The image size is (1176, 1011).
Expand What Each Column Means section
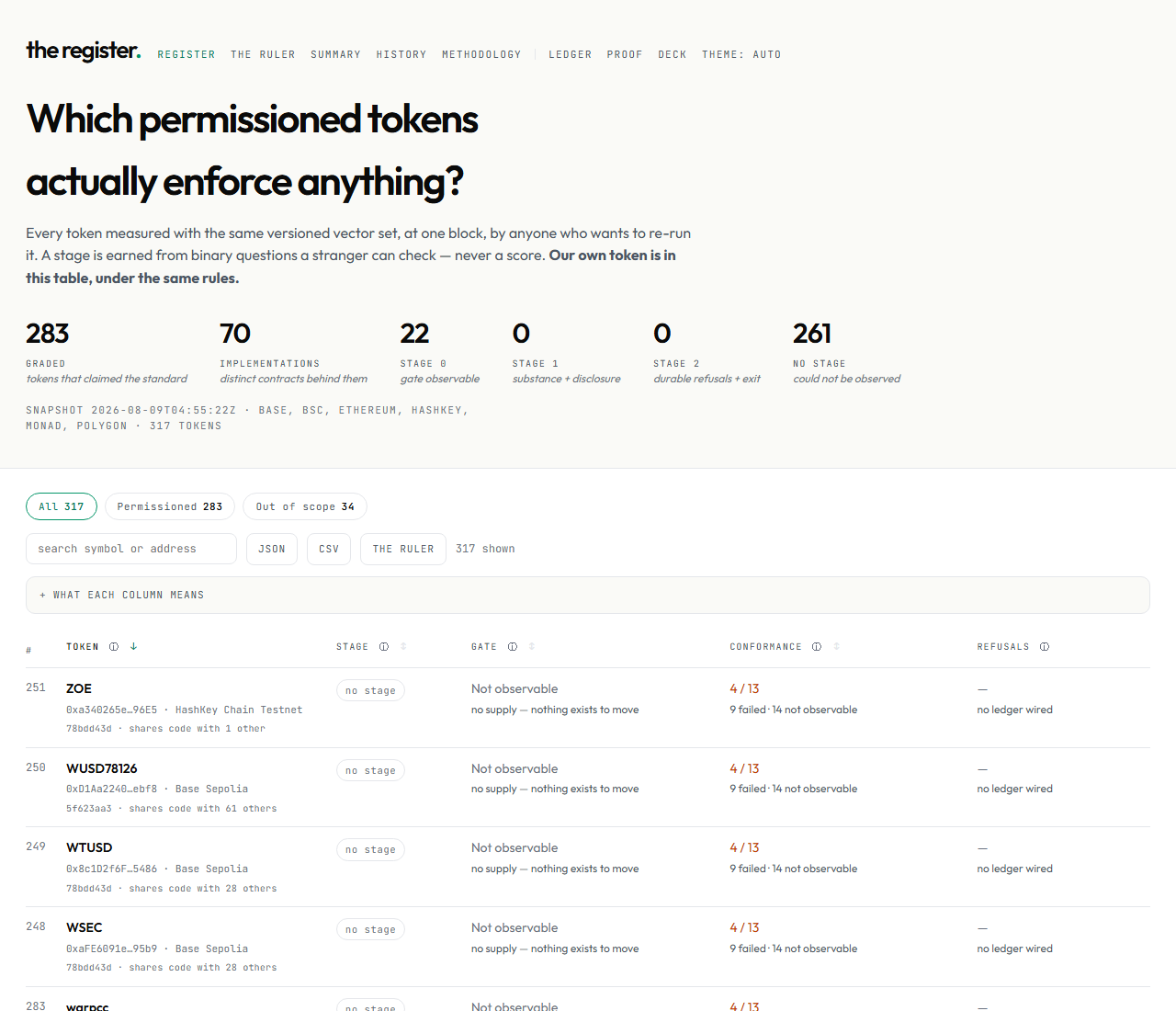coord(588,595)
